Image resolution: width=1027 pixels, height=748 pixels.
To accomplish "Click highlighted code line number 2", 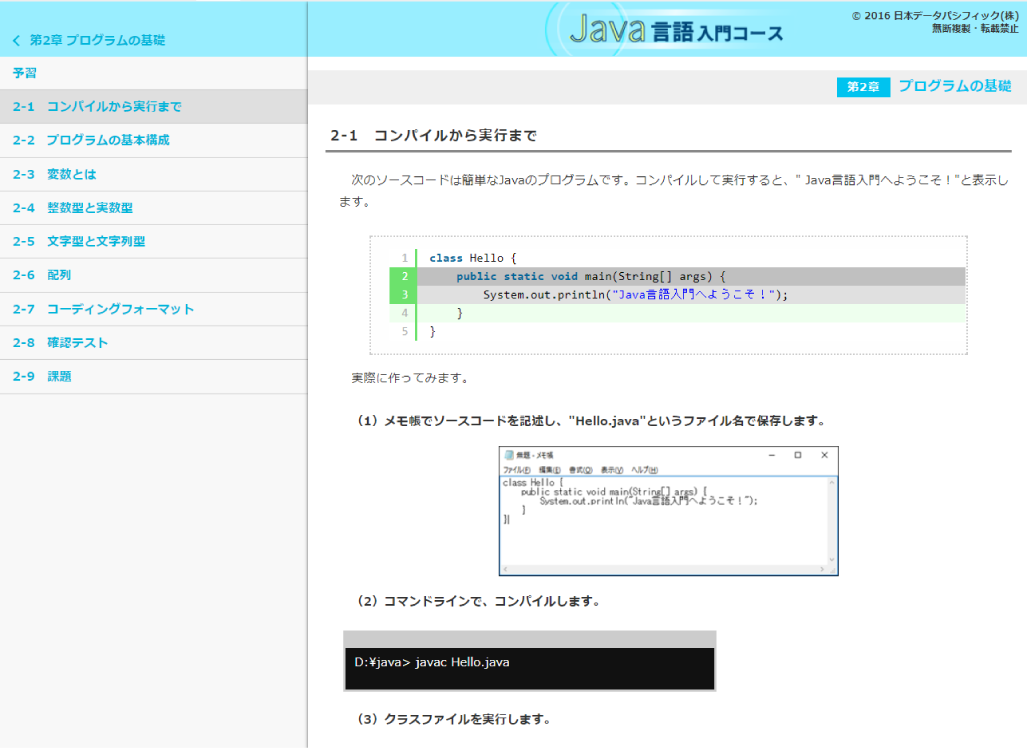I will [x=405, y=276].
